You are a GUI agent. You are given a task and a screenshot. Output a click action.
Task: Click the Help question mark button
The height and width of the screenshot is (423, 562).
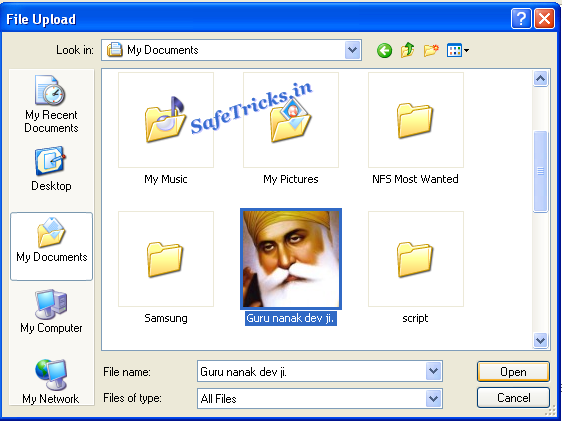point(521,19)
